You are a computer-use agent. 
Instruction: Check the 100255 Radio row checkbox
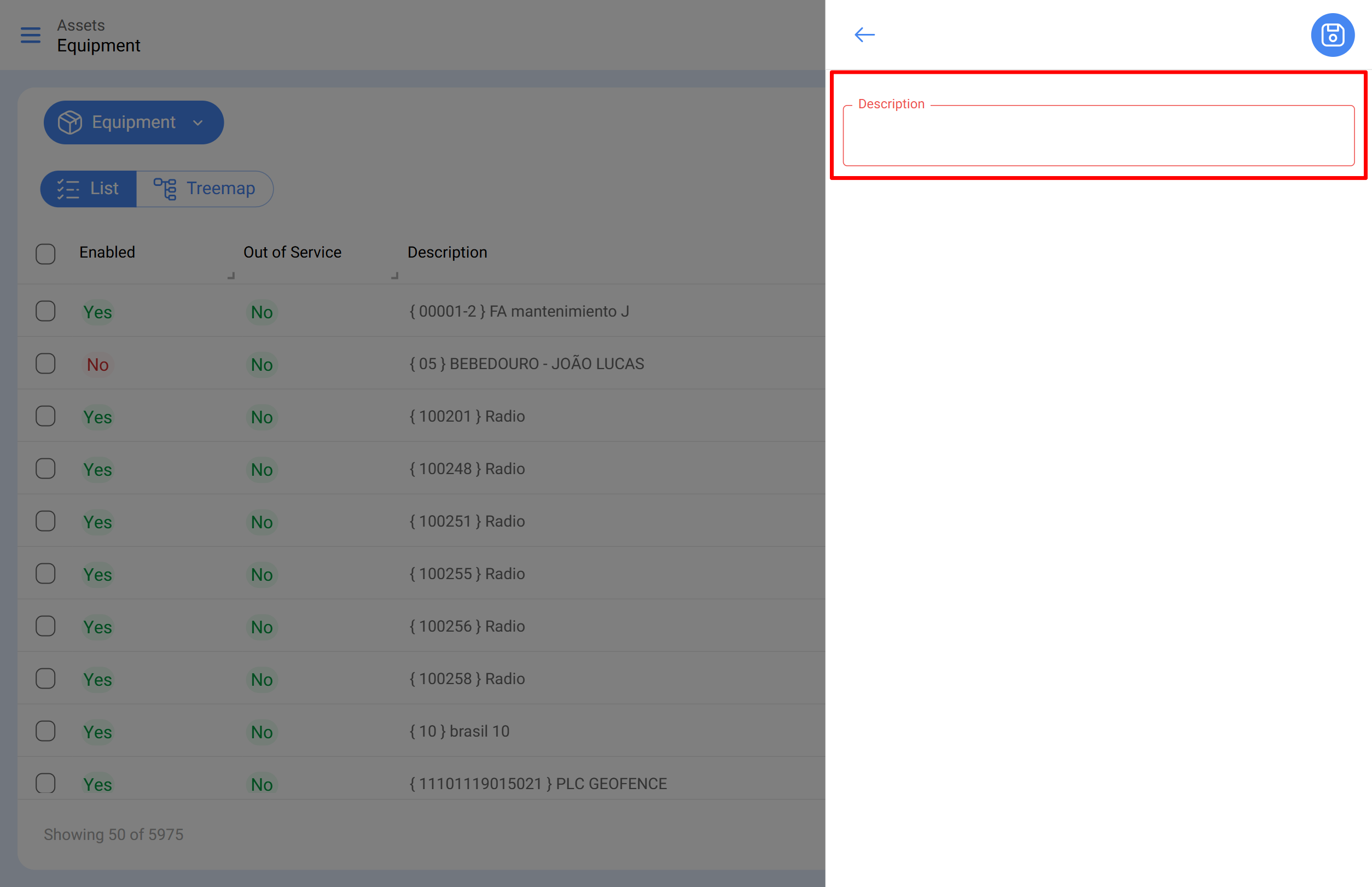pos(45,573)
